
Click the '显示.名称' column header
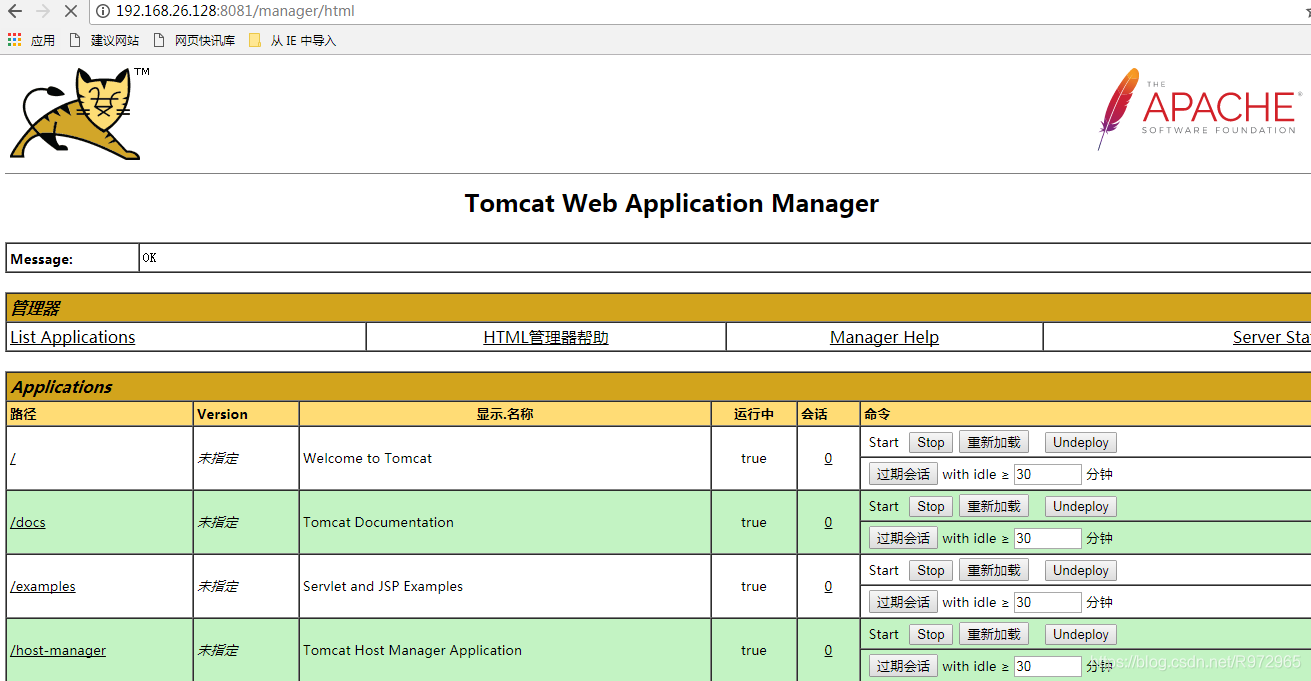pyautogui.click(x=505, y=414)
